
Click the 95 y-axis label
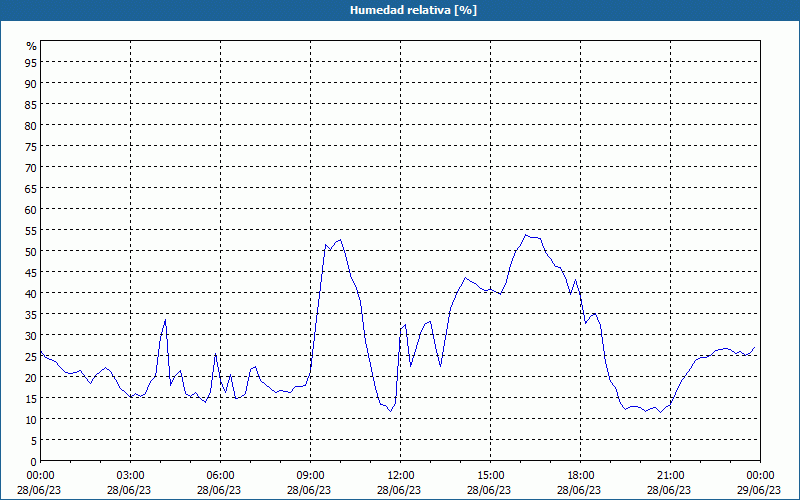tap(31, 62)
